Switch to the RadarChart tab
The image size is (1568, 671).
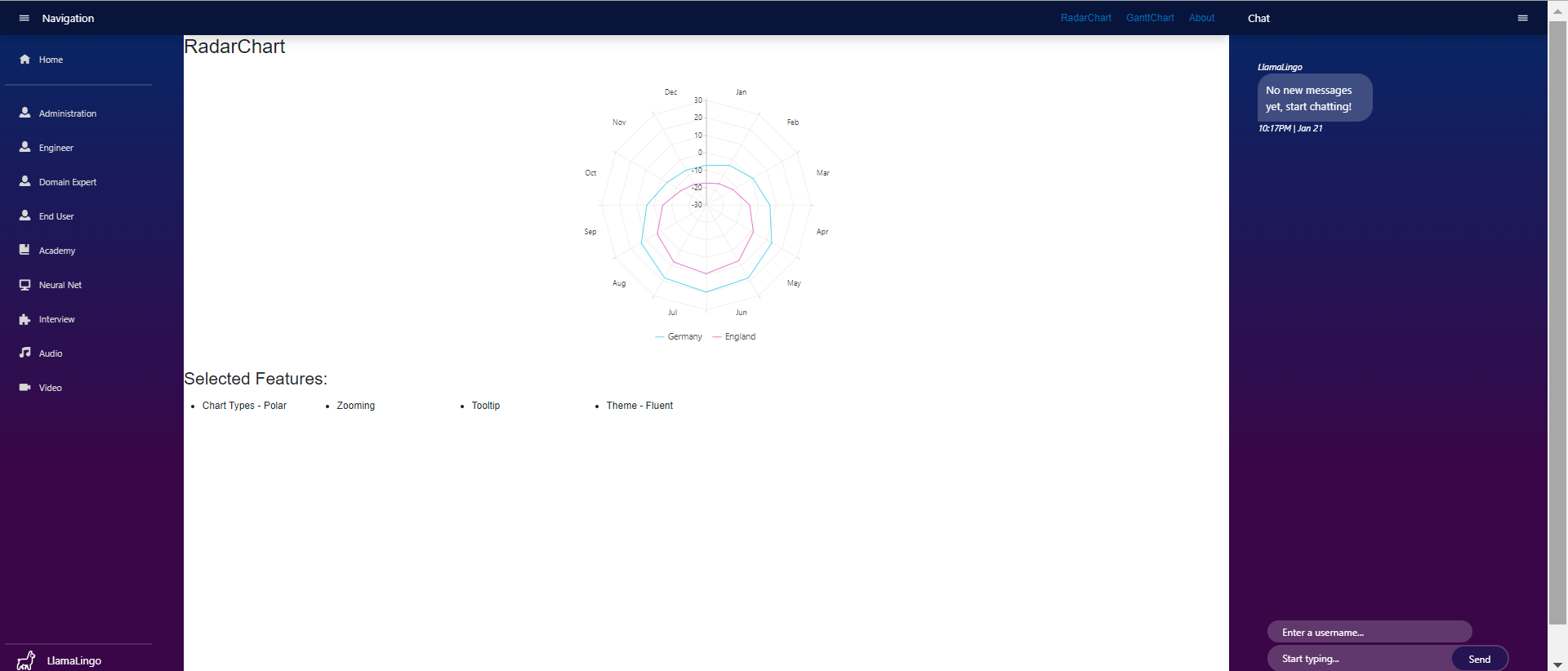point(1085,18)
